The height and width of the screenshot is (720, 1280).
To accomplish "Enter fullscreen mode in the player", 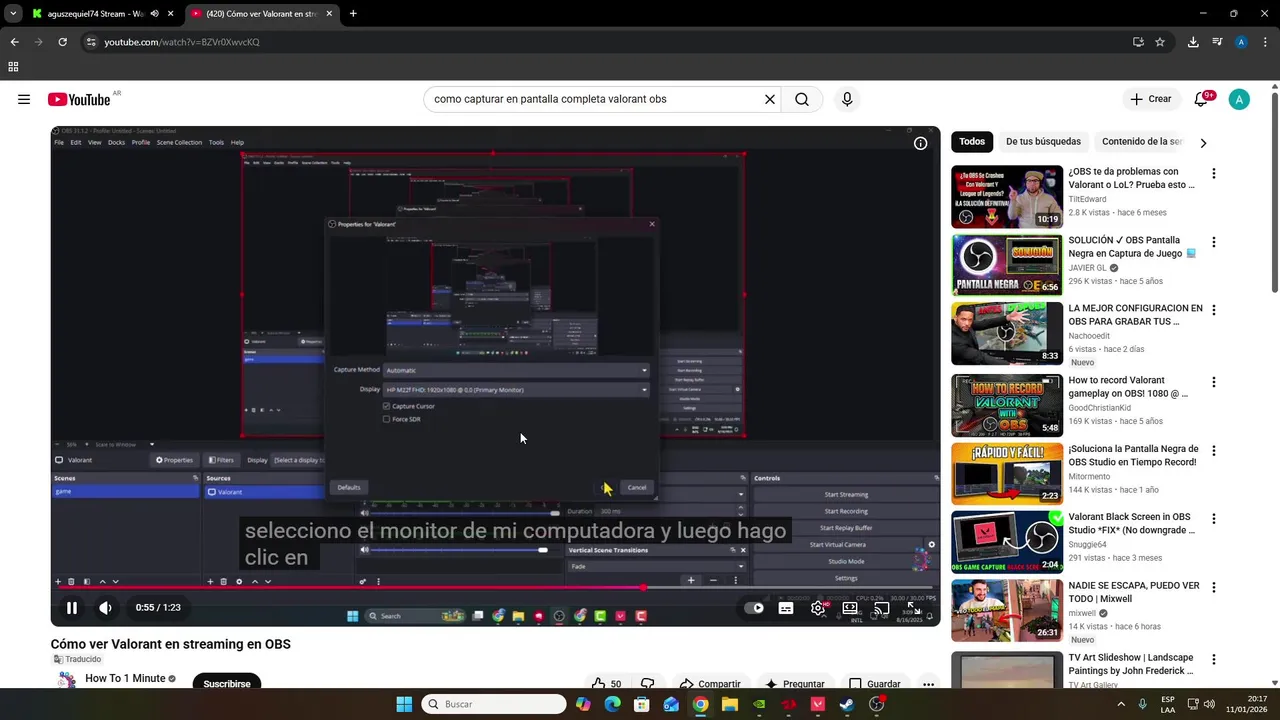I will point(913,607).
